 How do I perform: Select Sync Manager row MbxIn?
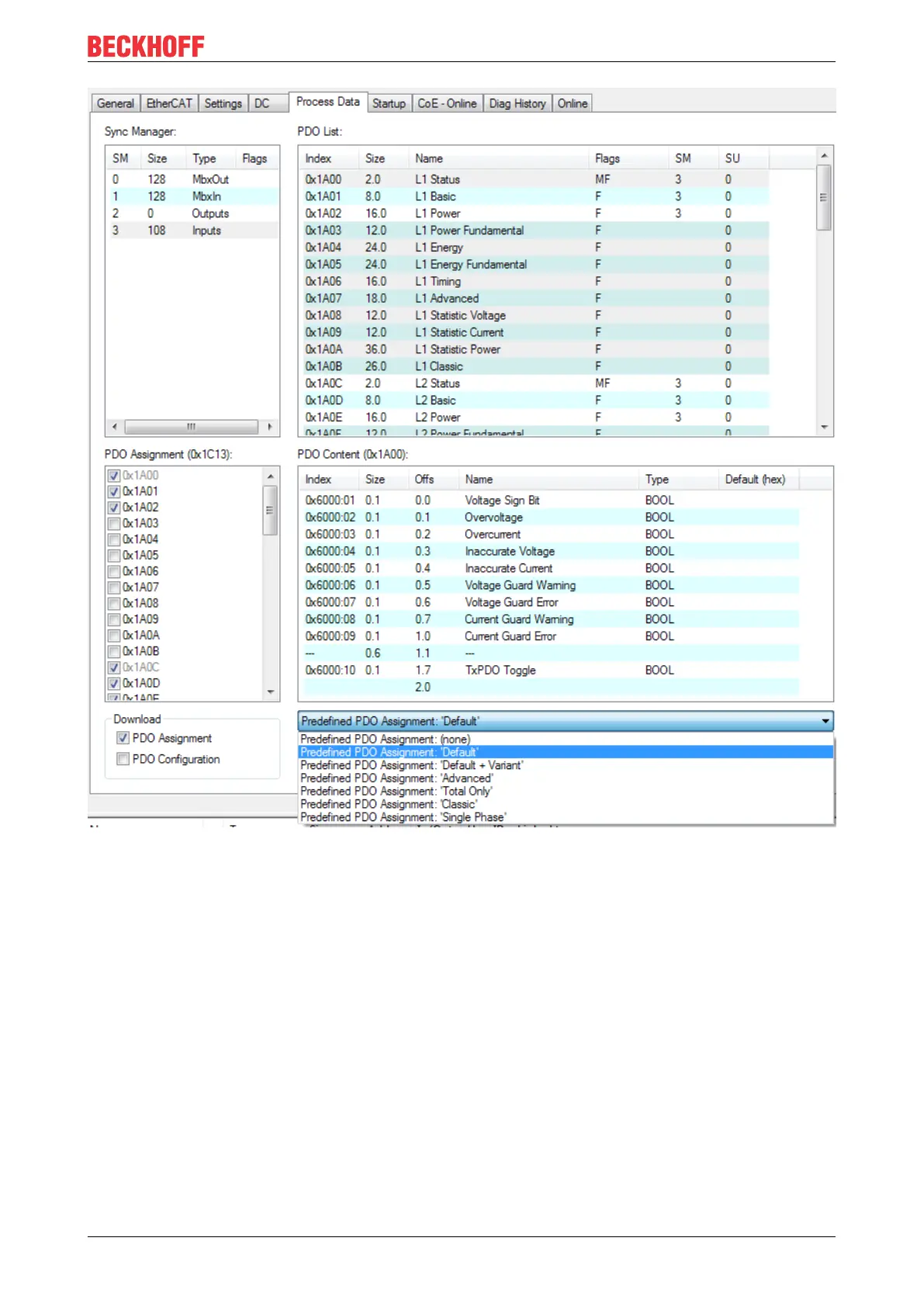pos(192,196)
